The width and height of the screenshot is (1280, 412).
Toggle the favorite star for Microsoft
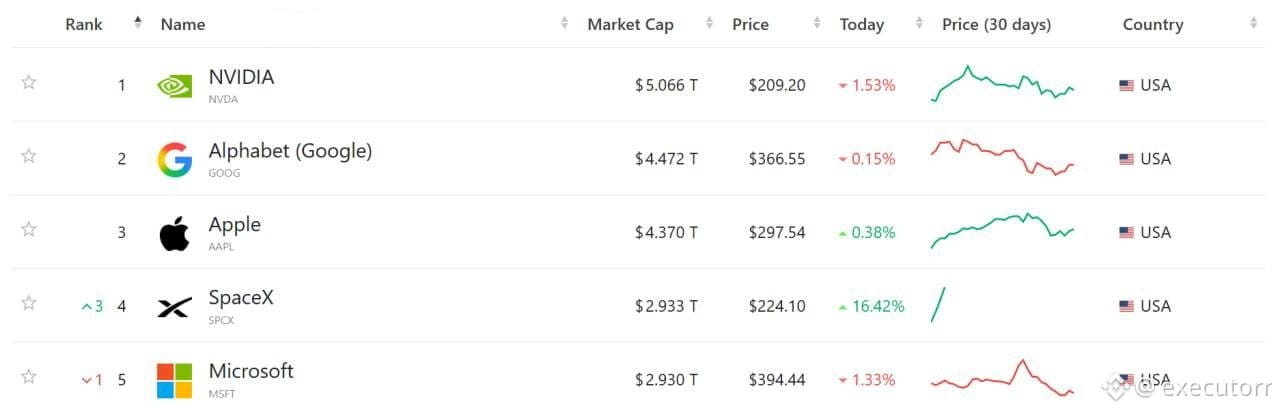pos(29,377)
